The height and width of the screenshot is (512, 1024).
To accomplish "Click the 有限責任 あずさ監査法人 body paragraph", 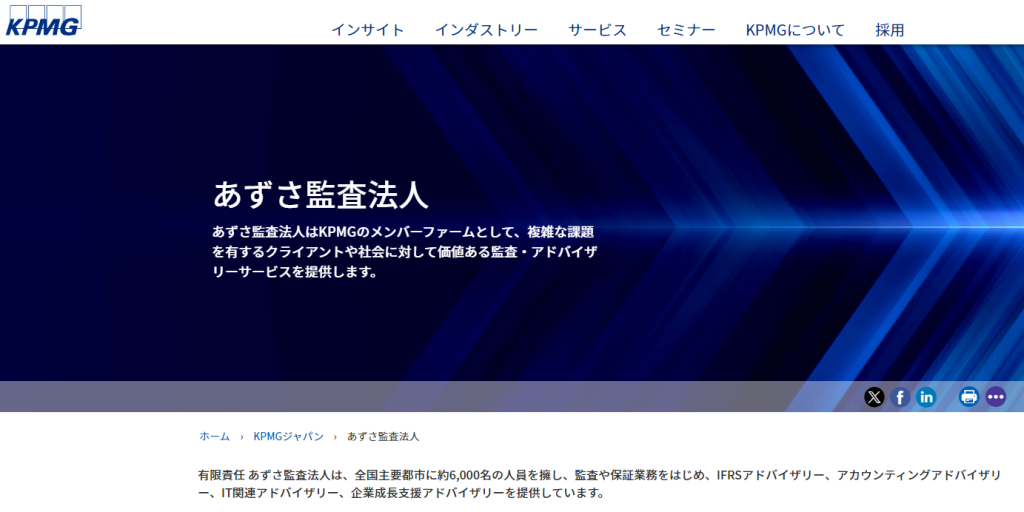I will click(598, 484).
